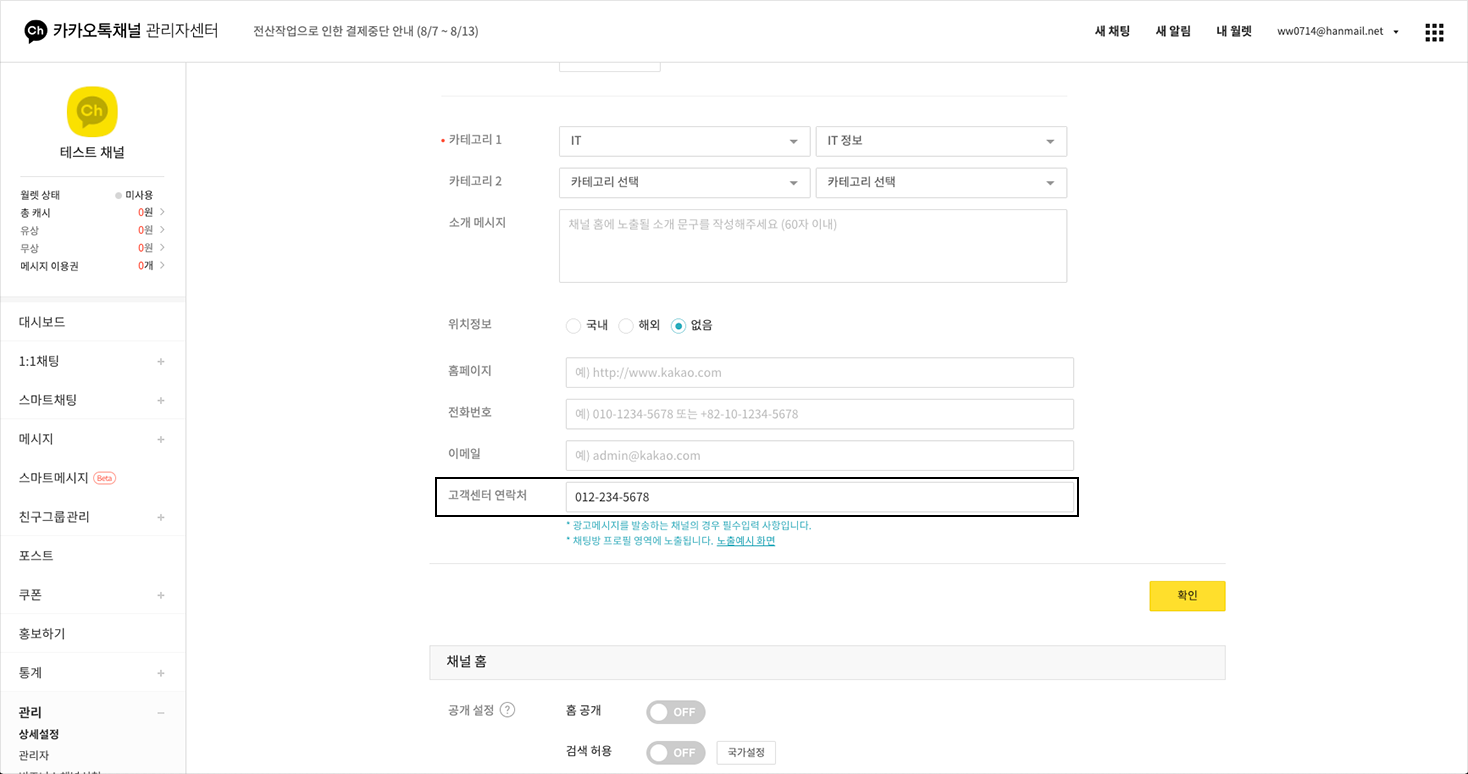This screenshot has width=1468, height=774.
Task: Open the app grid launcher icon
Action: click(1434, 32)
